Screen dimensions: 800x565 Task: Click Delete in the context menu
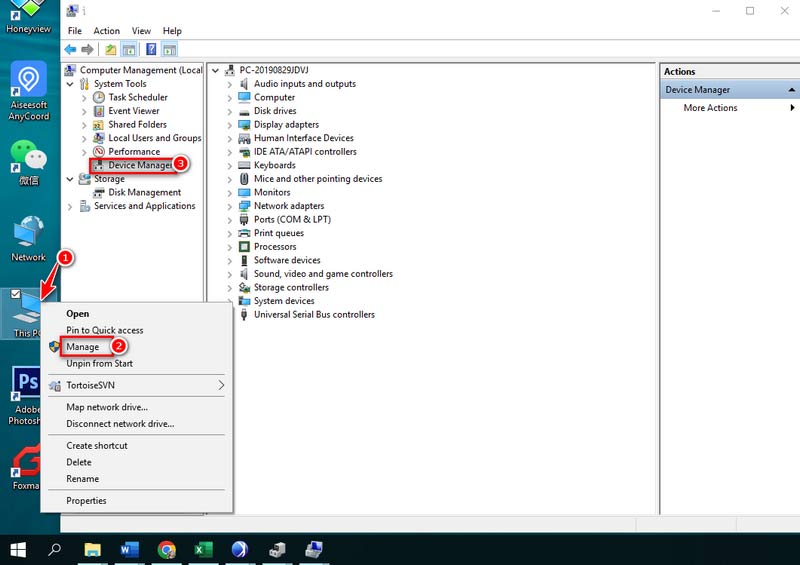79,462
